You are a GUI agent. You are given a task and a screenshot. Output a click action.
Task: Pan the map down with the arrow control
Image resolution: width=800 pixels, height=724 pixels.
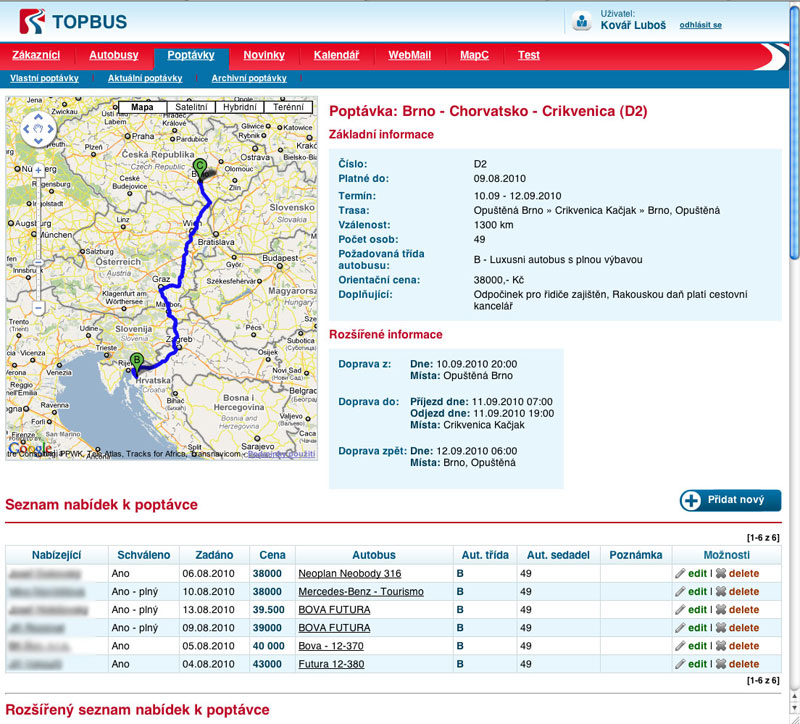(38, 141)
